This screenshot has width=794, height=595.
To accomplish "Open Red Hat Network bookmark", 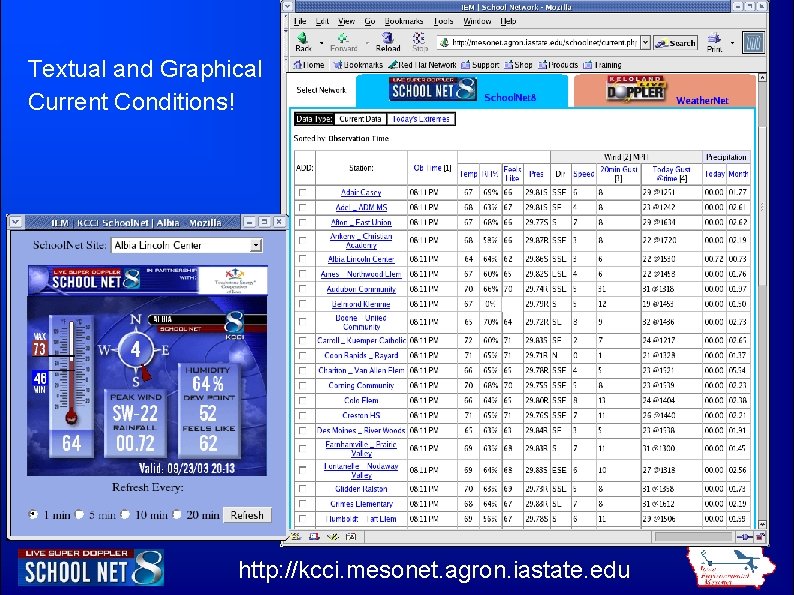I will tap(422, 65).
